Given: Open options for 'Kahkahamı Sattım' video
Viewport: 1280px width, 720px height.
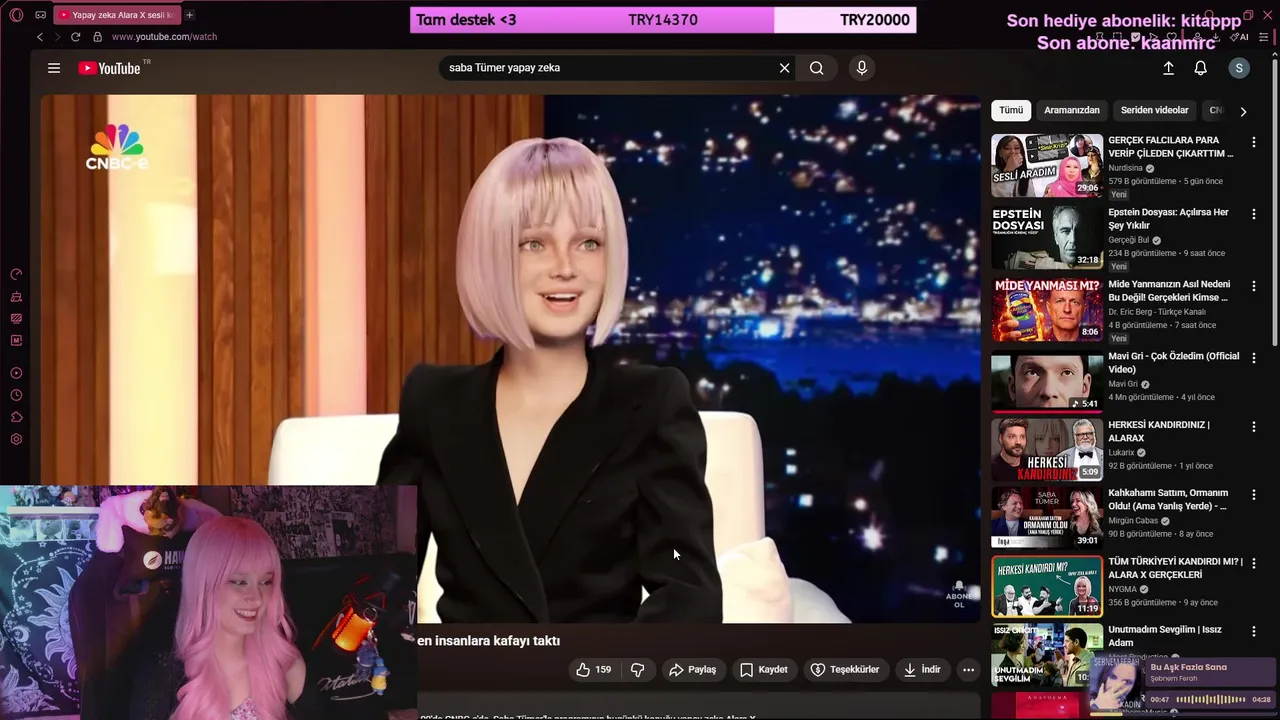Looking at the screenshot, I should [1253, 495].
